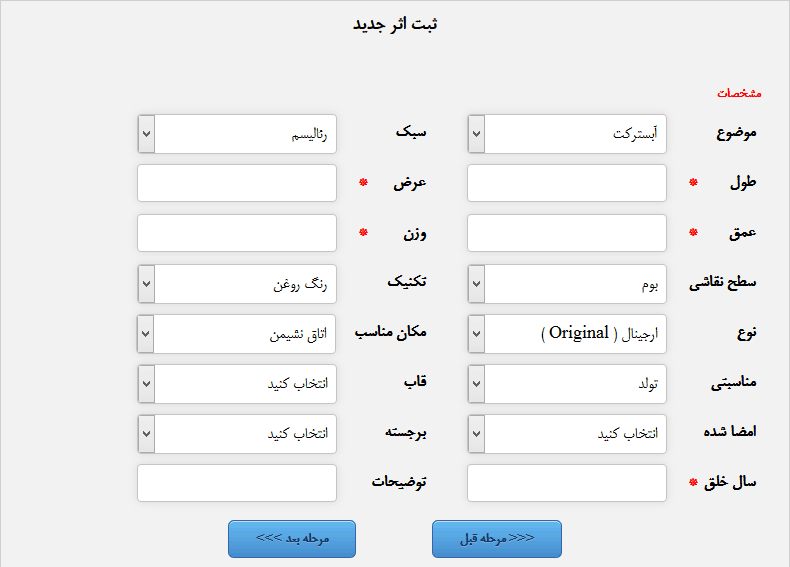
Task: Focus the توضیحات text field
Action: tap(237, 483)
